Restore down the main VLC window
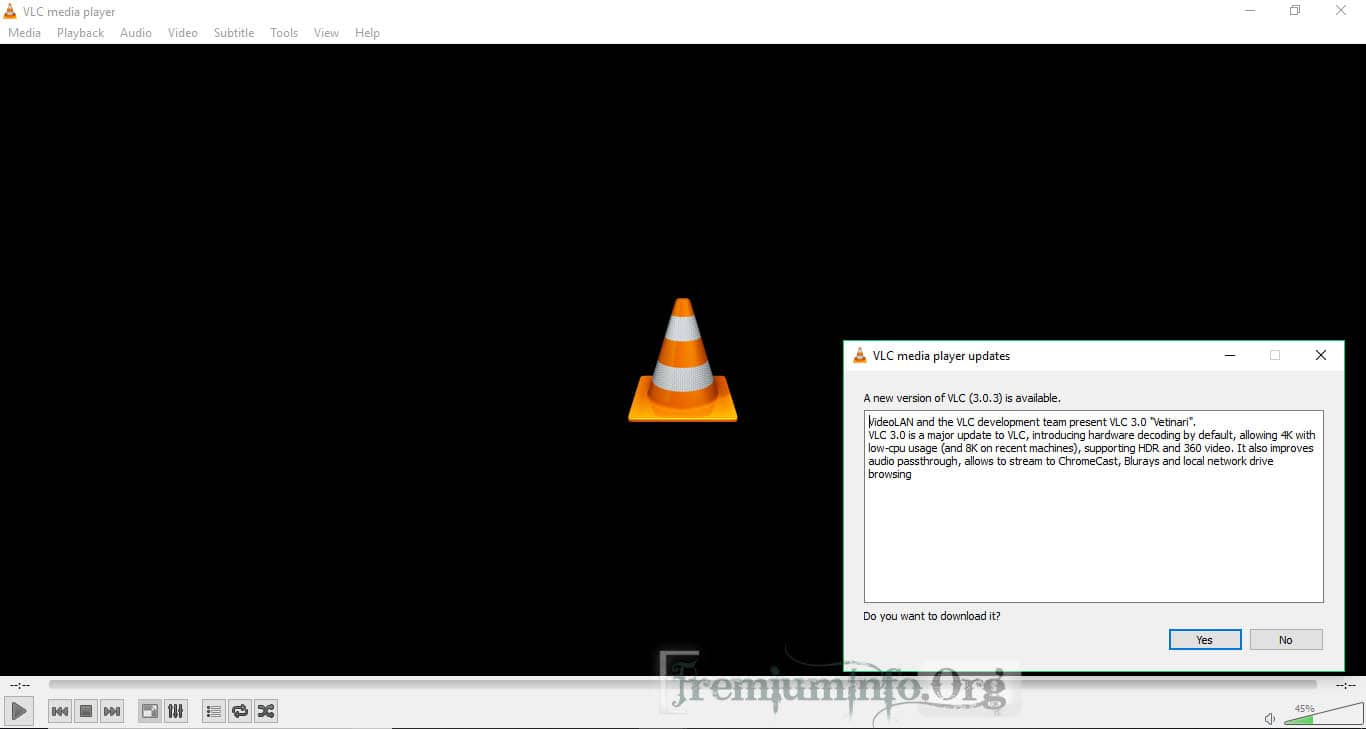The height and width of the screenshot is (729, 1366). click(x=1295, y=11)
